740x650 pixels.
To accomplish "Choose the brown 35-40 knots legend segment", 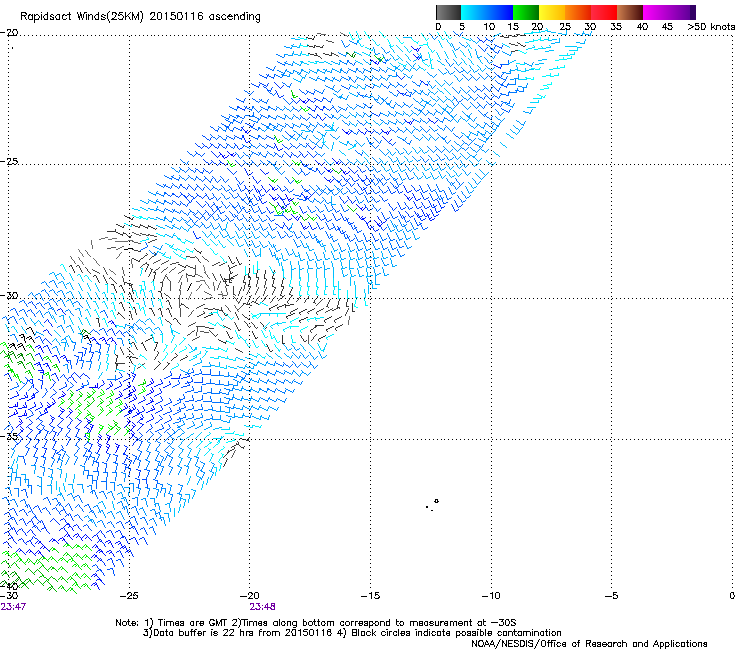I will point(630,12).
